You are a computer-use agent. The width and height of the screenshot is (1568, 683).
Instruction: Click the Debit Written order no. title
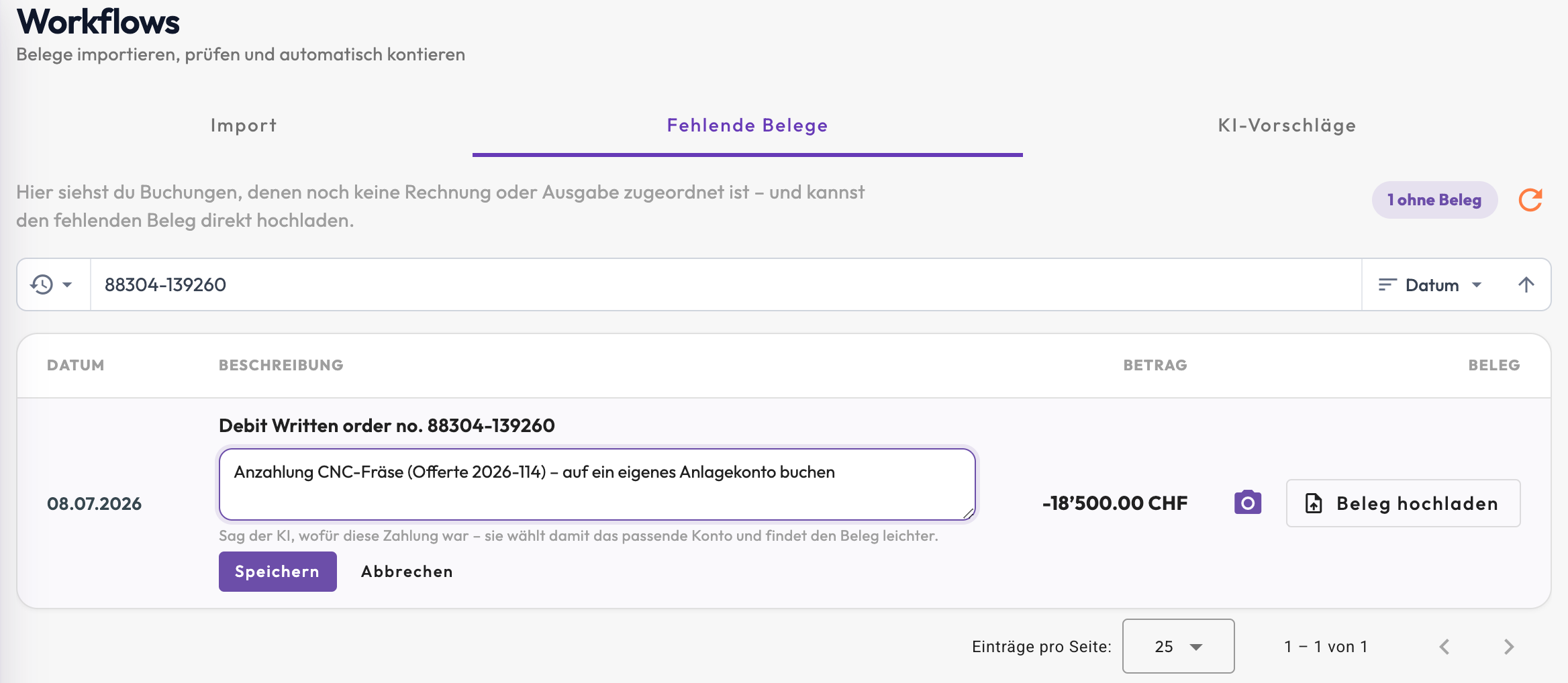387,425
